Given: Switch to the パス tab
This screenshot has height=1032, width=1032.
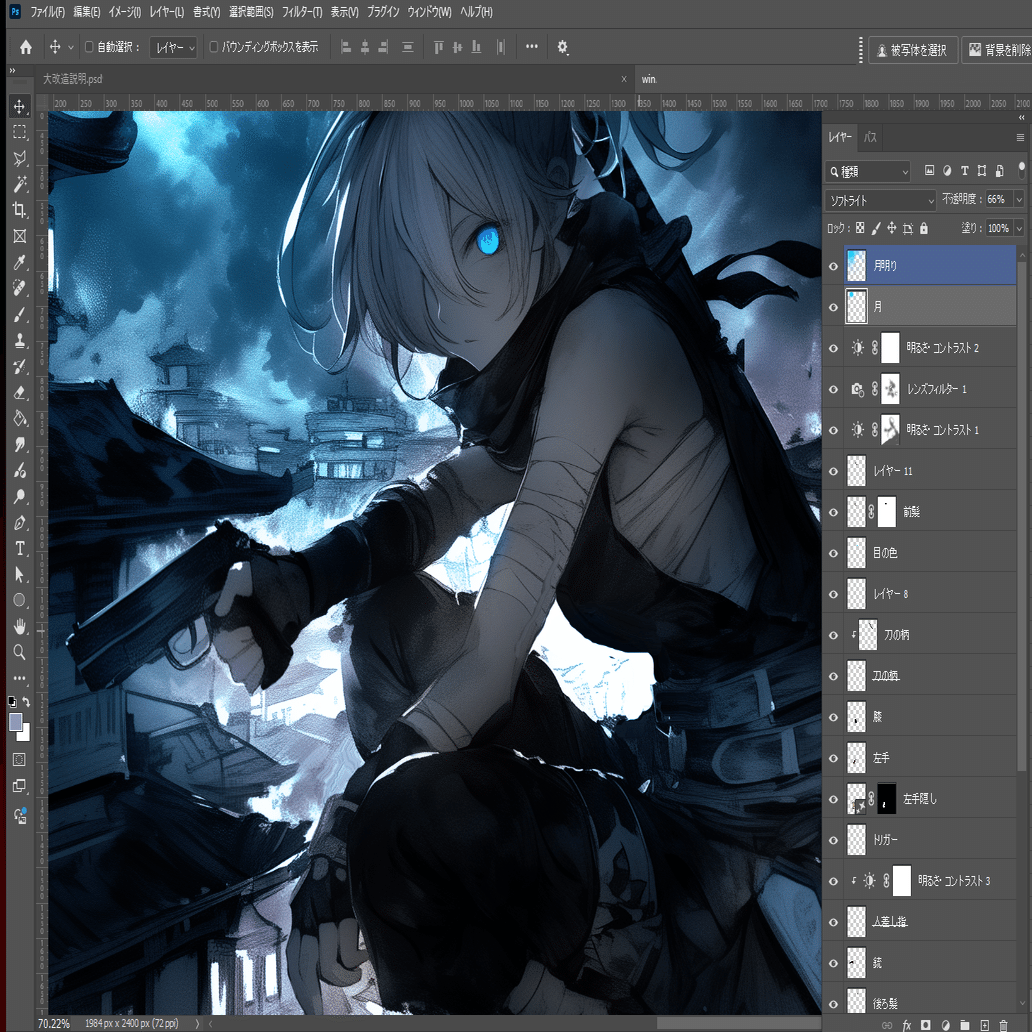Looking at the screenshot, I should click(870, 138).
